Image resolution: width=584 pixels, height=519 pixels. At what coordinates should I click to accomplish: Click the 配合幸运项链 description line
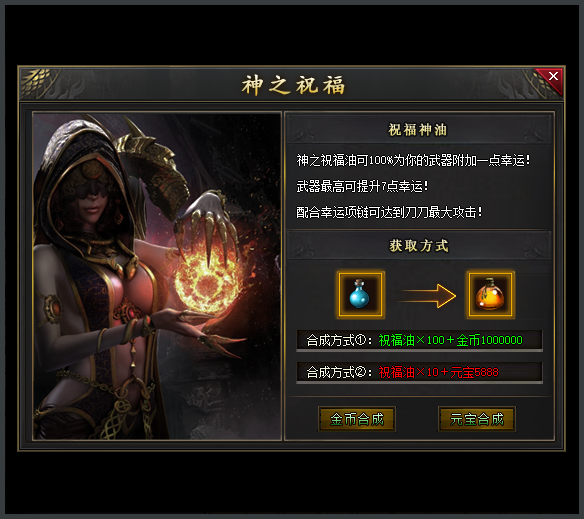click(x=389, y=212)
